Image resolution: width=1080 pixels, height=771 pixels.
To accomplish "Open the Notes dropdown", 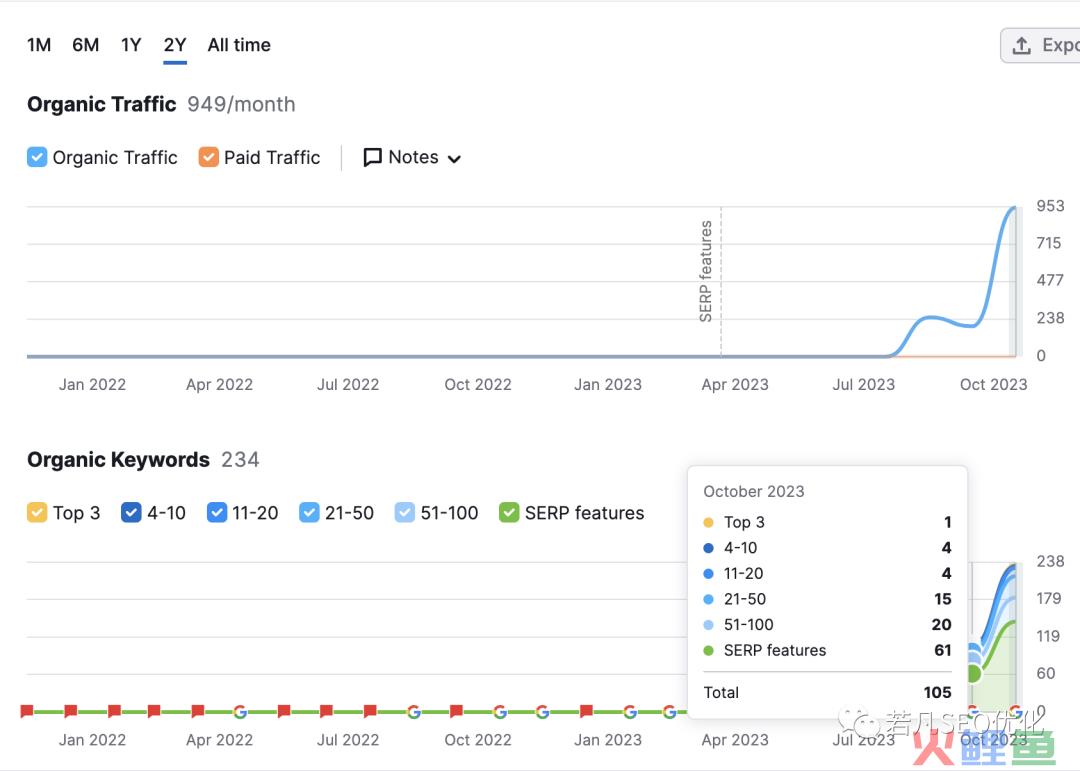I will point(412,157).
